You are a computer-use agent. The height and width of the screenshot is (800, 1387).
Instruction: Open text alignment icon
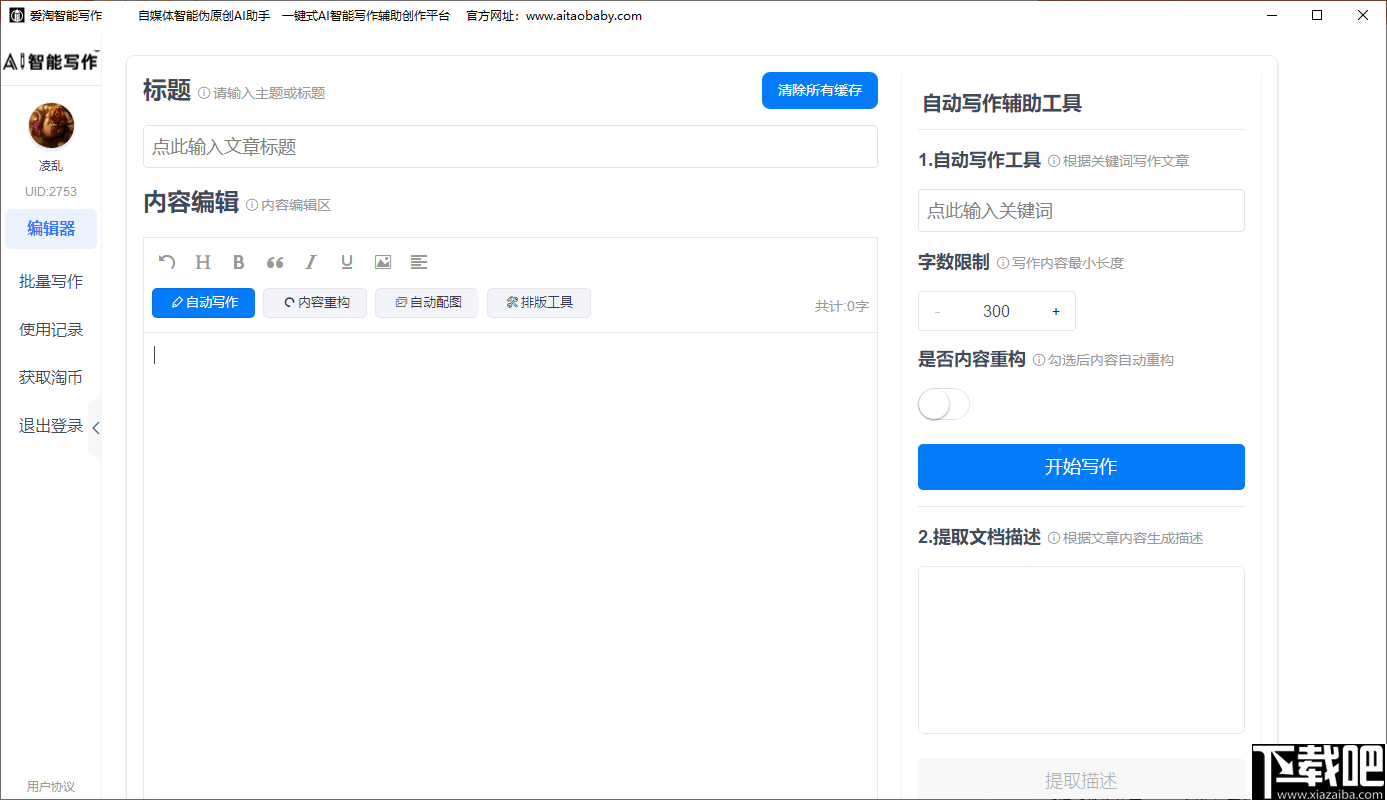[x=419, y=262]
